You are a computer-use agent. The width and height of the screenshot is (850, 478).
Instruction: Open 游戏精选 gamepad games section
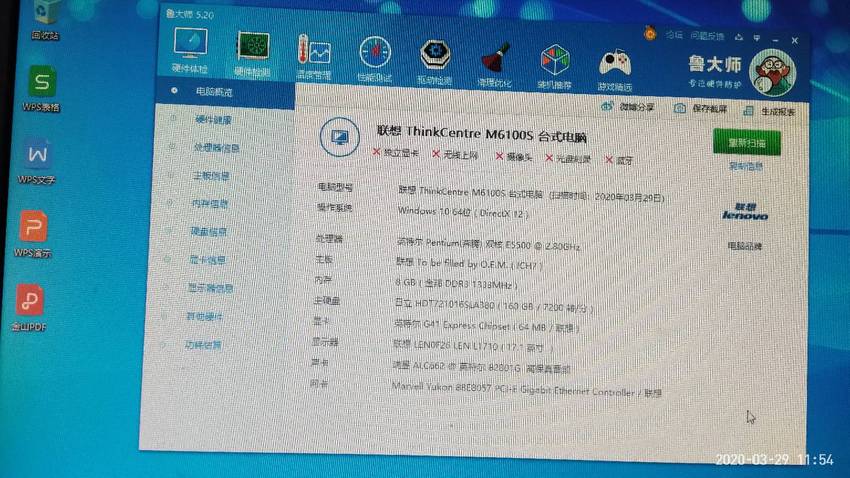pyautogui.click(x=615, y=70)
